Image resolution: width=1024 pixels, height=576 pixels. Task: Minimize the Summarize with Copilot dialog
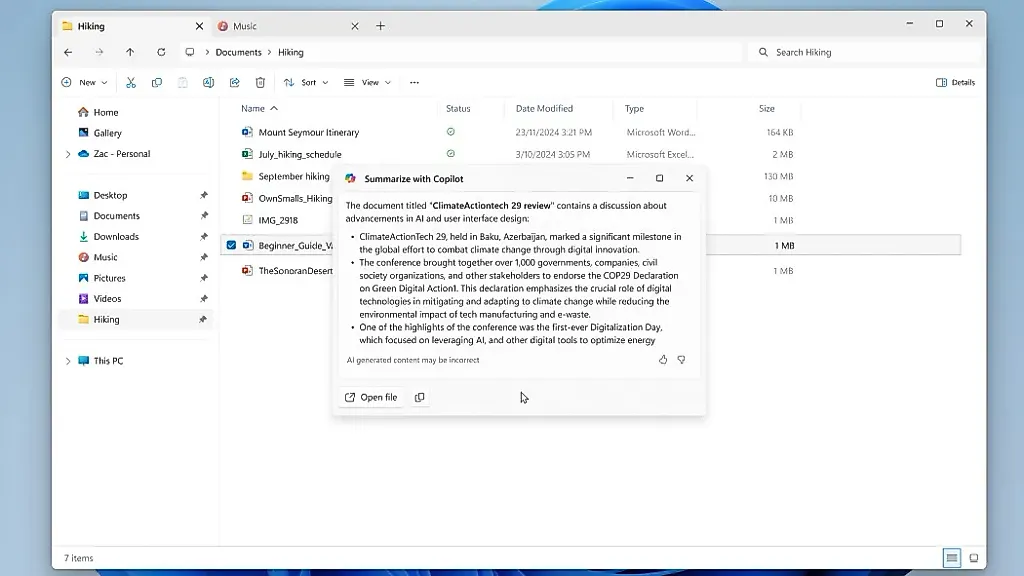(630, 178)
